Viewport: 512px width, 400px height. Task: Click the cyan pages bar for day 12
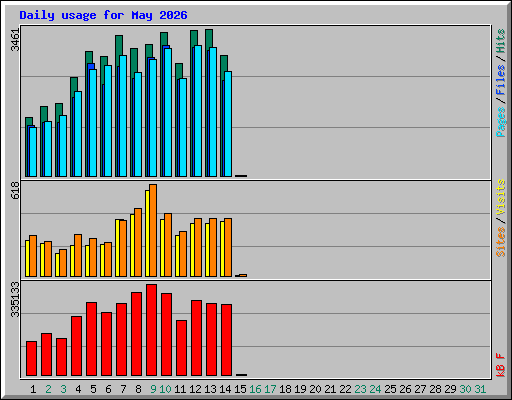pyautogui.click(x=198, y=111)
